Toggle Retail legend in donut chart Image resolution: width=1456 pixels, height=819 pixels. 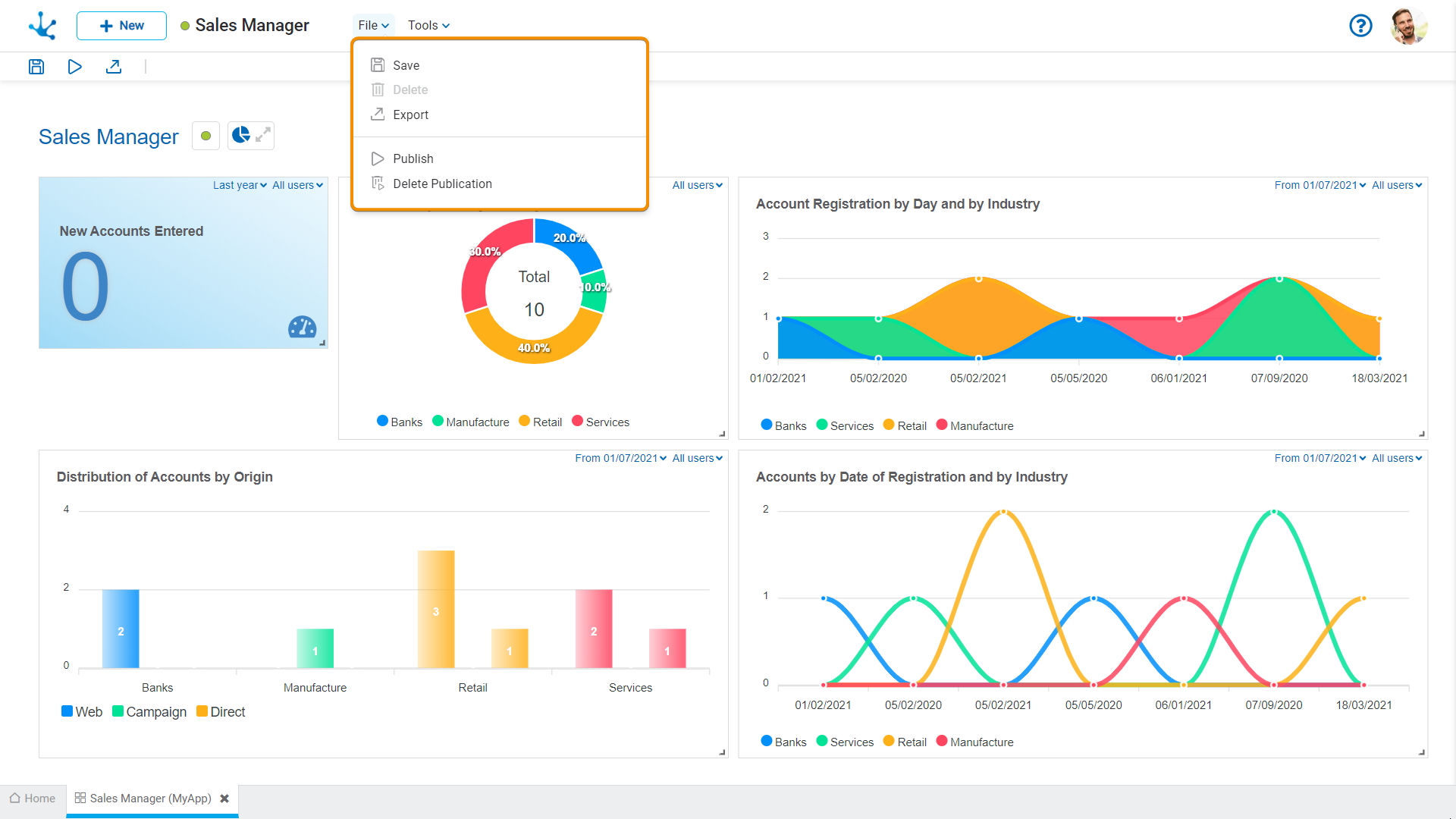click(541, 422)
